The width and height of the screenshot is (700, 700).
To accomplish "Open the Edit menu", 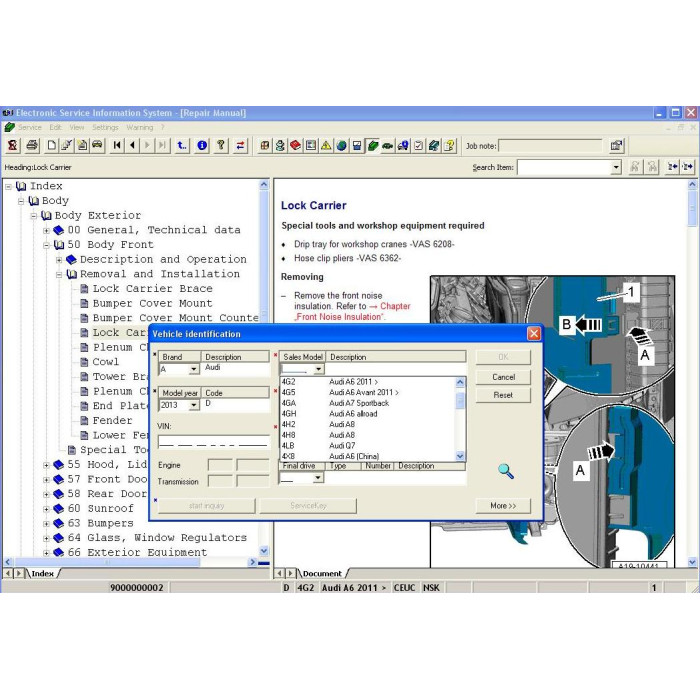I will 55,127.
